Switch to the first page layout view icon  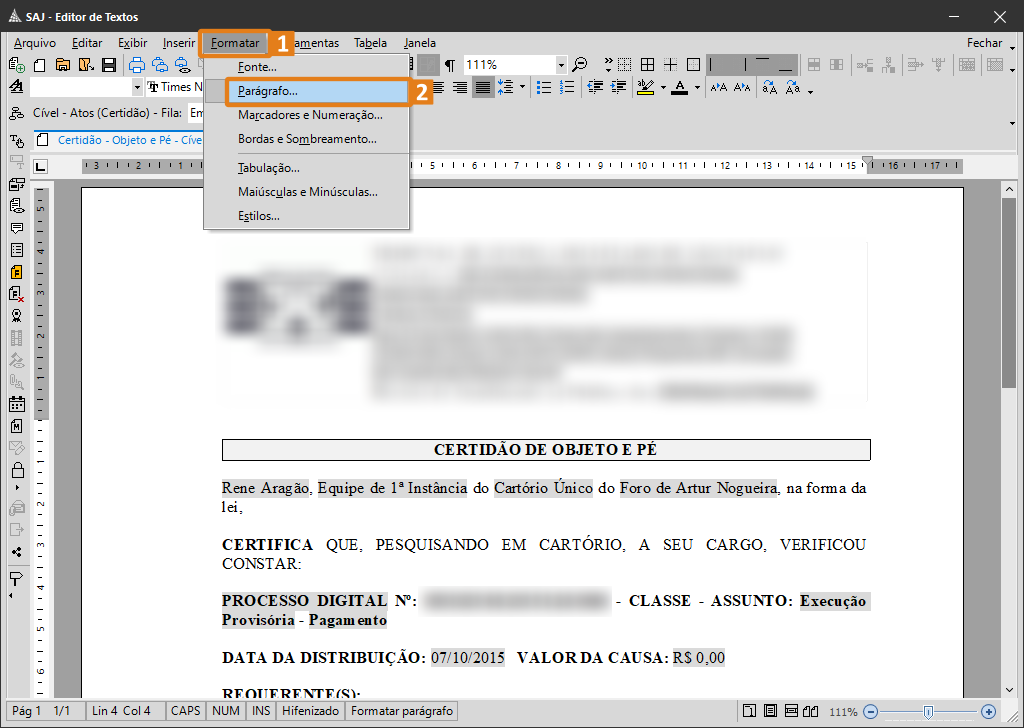(x=750, y=711)
